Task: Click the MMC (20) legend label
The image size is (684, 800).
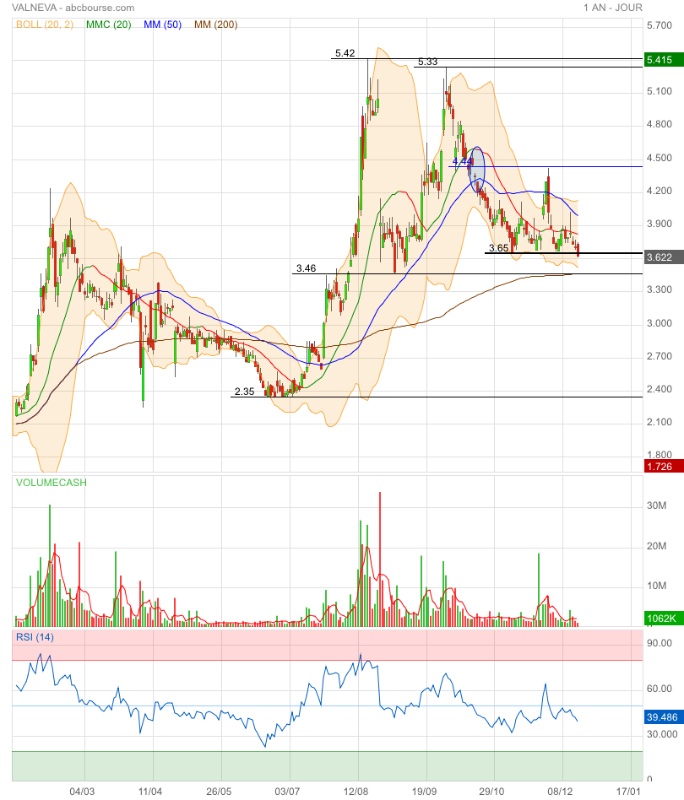Action: [109, 24]
